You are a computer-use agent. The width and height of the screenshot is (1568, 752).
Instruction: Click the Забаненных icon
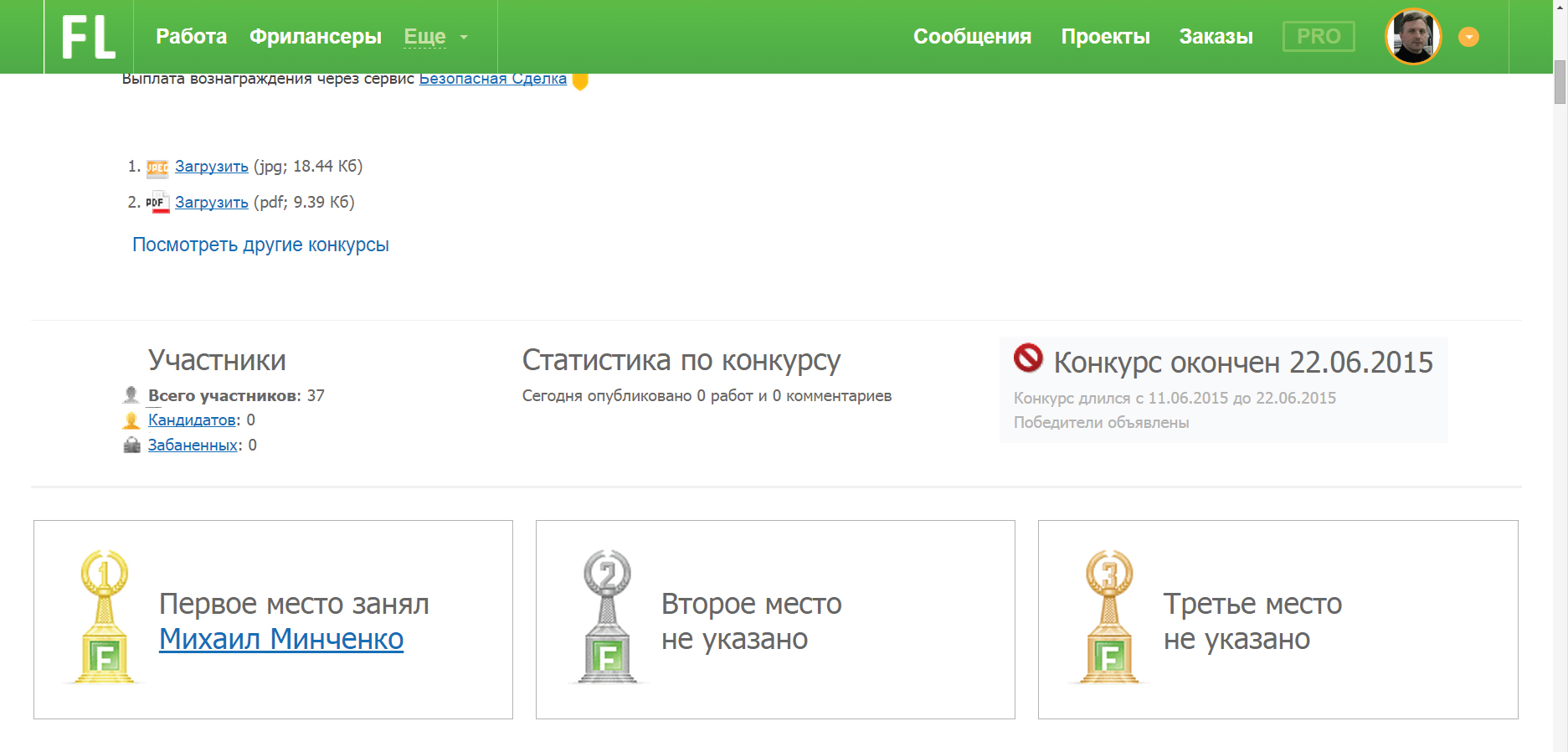coord(131,446)
